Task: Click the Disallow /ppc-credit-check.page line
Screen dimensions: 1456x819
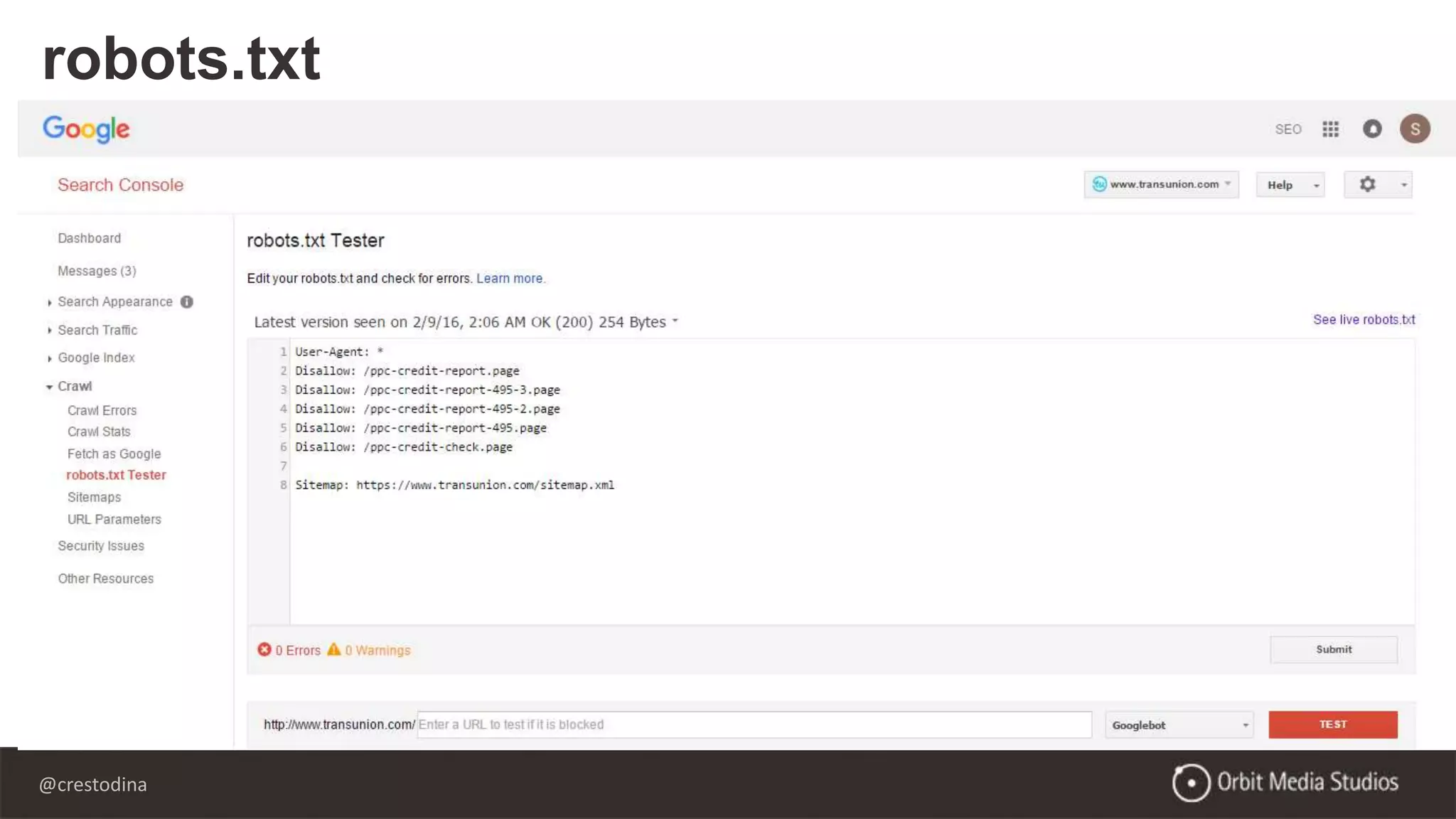Action: click(x=404, y=447)
